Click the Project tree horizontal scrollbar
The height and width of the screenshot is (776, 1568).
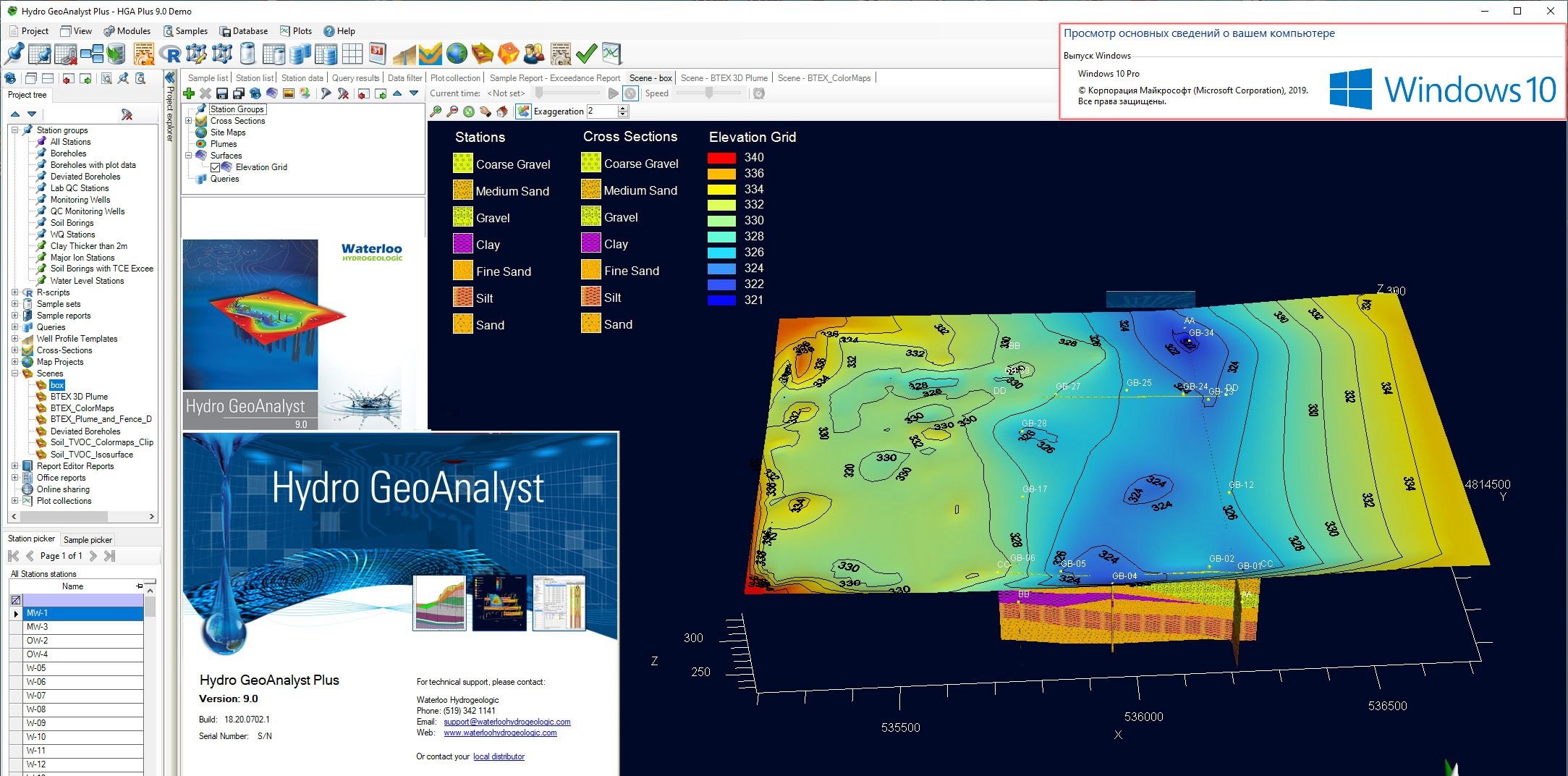tap(82, 516)
